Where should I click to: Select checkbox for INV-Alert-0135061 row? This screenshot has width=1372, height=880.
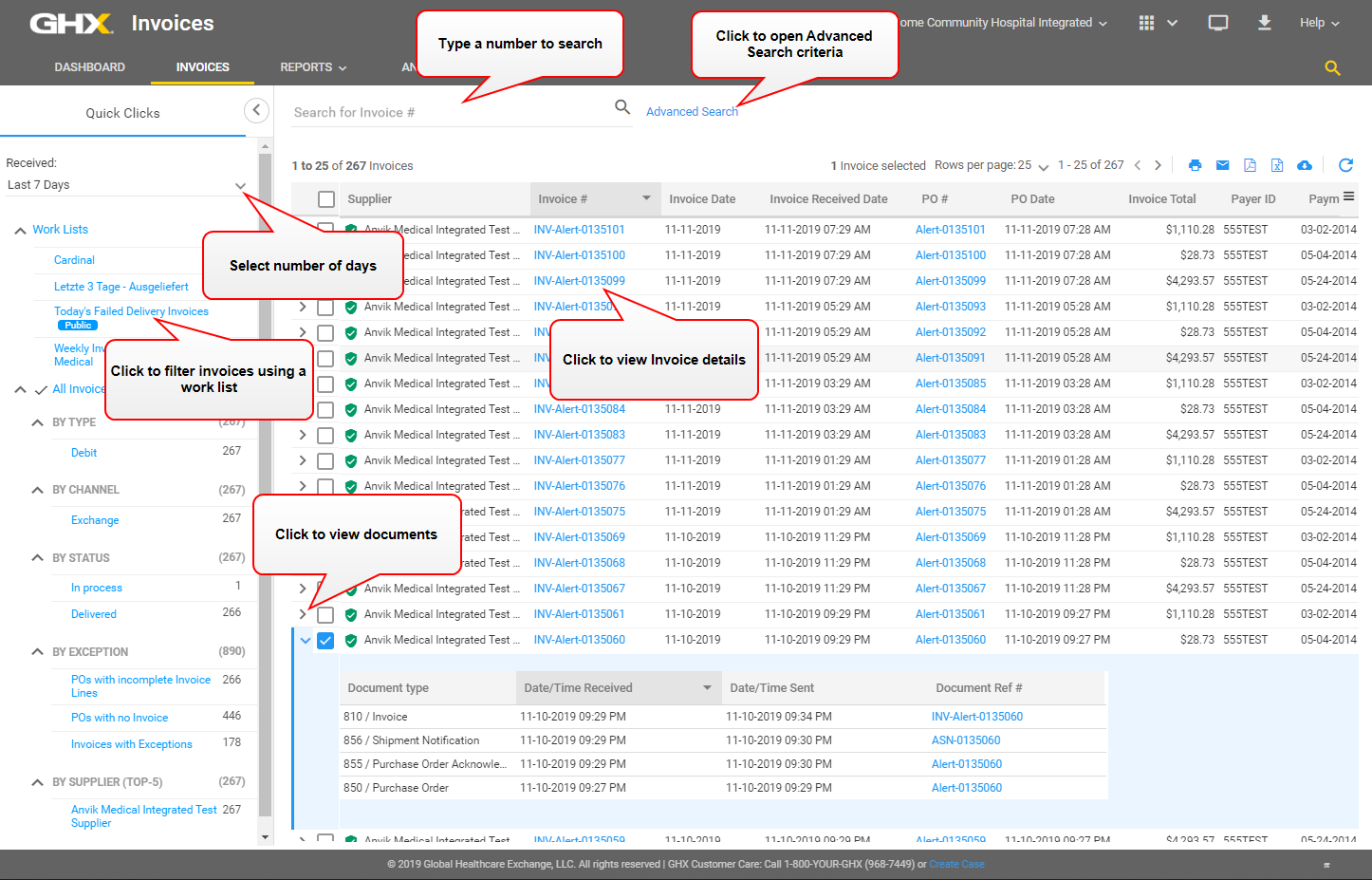click(325, 615)
